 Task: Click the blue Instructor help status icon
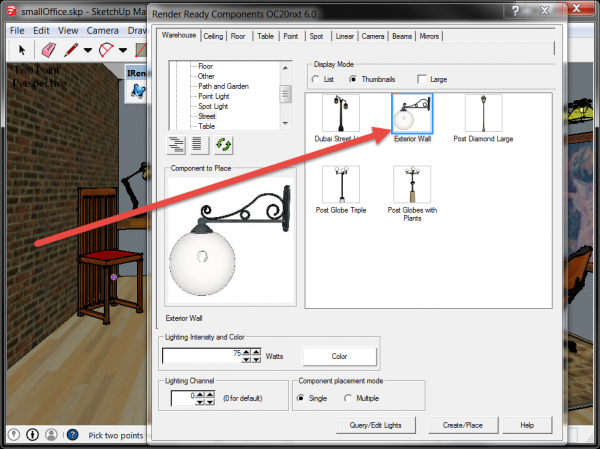point(73,434)
